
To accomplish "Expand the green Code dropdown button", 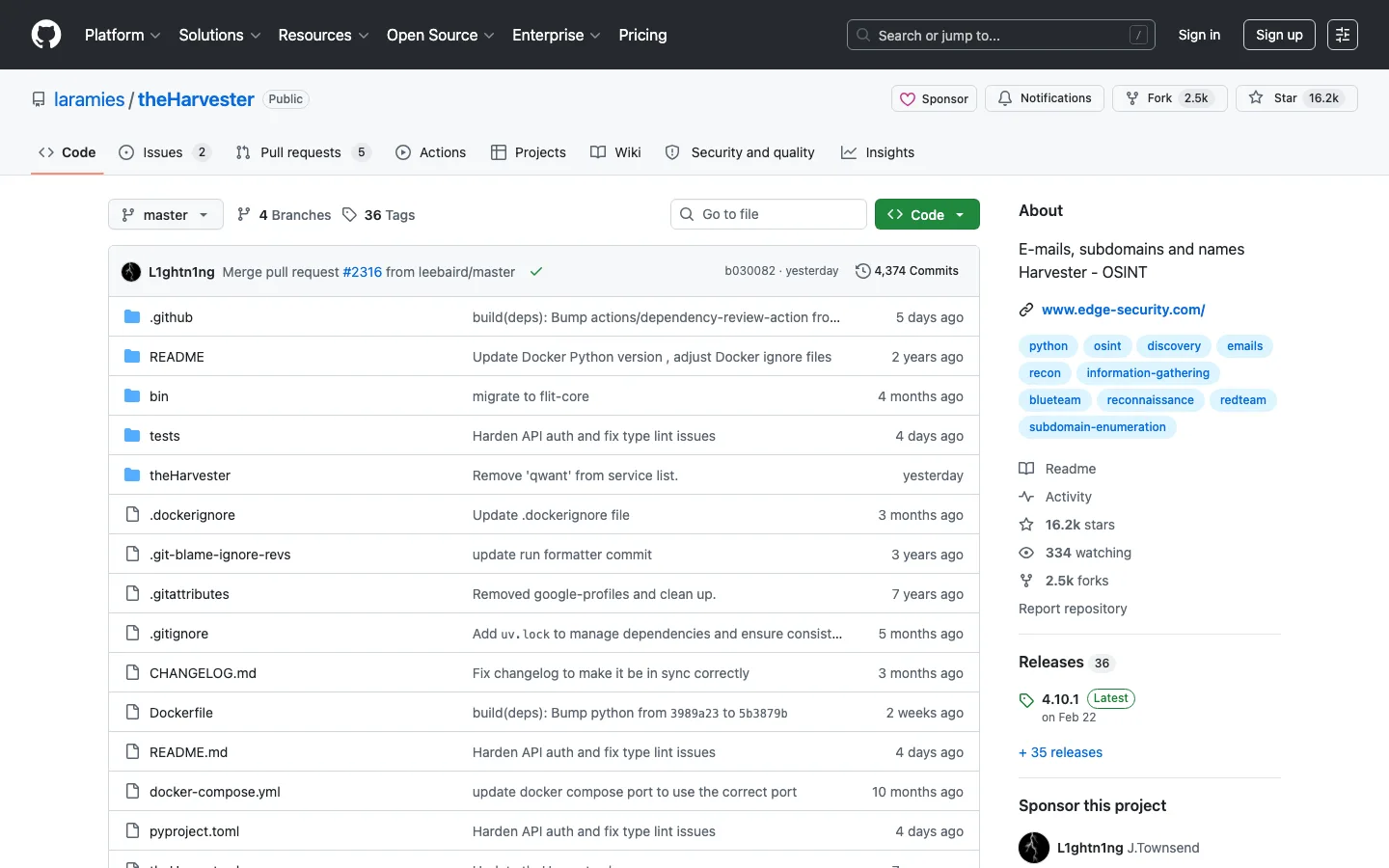I will (x=927, y=214).
